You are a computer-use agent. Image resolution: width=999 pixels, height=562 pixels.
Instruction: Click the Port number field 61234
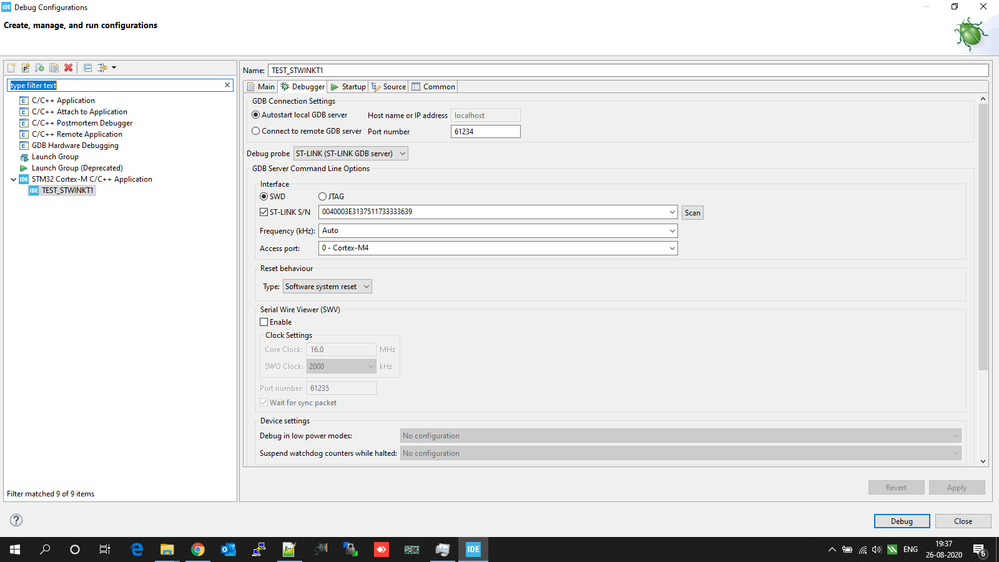pyautogui.click(x=485, y=131)
